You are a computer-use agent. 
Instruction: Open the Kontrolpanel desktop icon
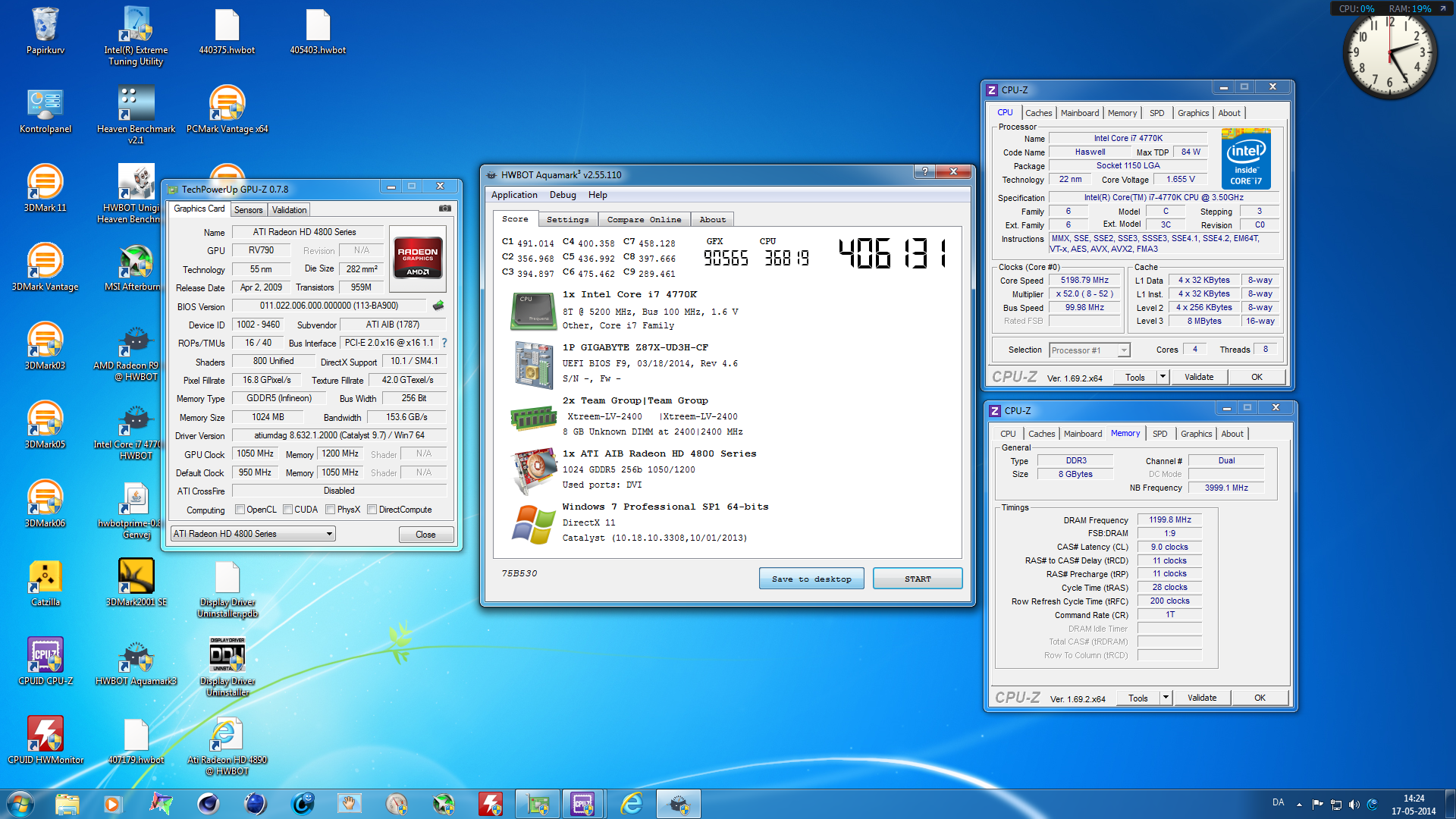pyautogui.click(x=45, y=110)
